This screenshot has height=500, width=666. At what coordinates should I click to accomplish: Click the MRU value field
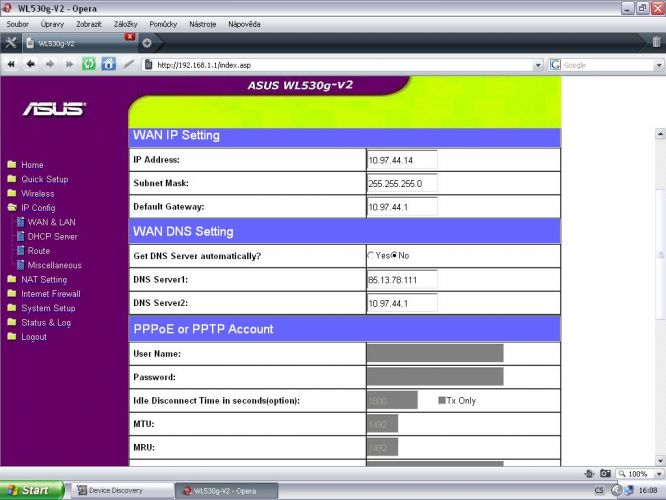coord(383,447)
